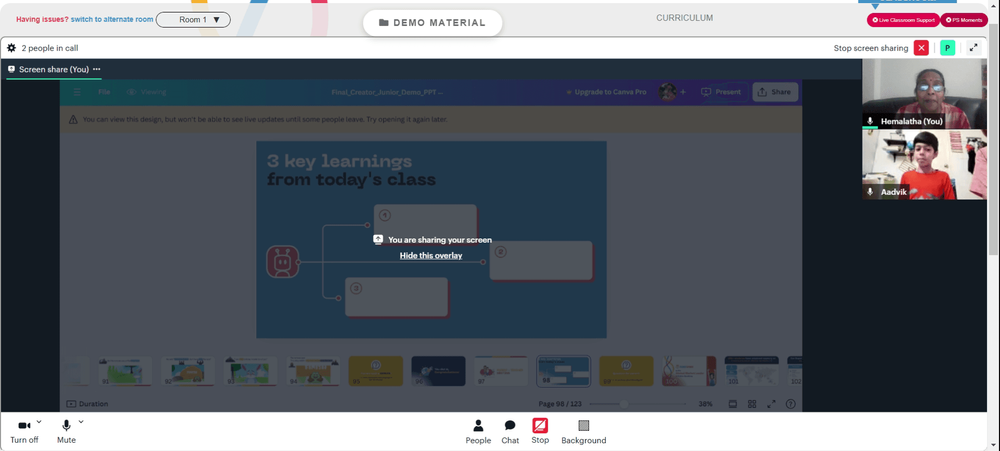This screenshot has width=1000, height=451.
Task: Open Canva grid view icon
Action: [x=752, y=404]
